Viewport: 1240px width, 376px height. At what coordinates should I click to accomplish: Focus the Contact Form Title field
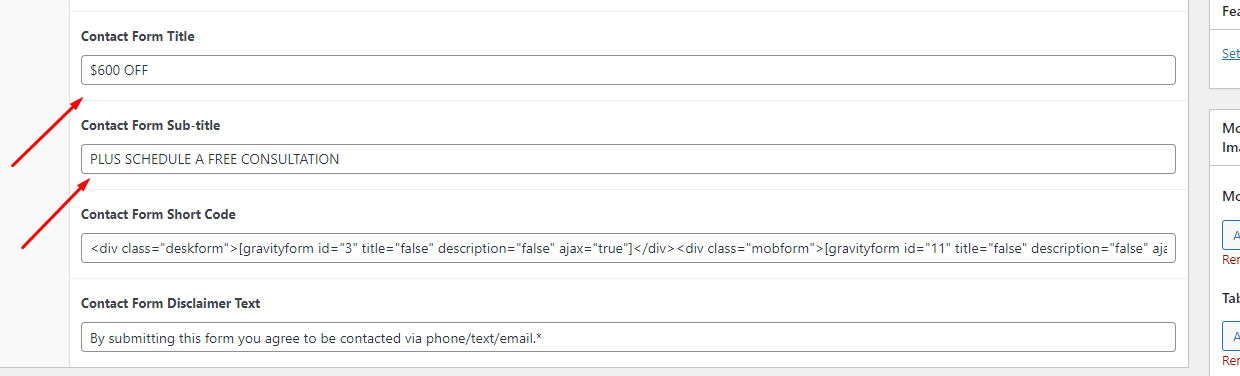(x=628, y=70)
